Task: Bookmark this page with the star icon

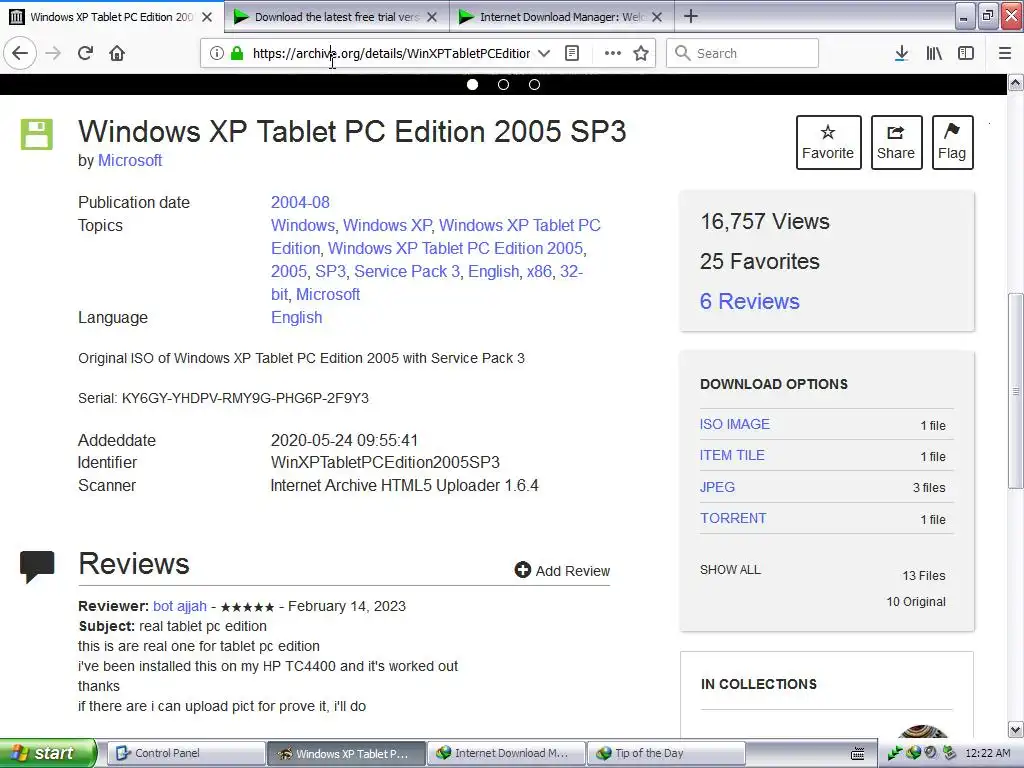Action: click(641, 53)
